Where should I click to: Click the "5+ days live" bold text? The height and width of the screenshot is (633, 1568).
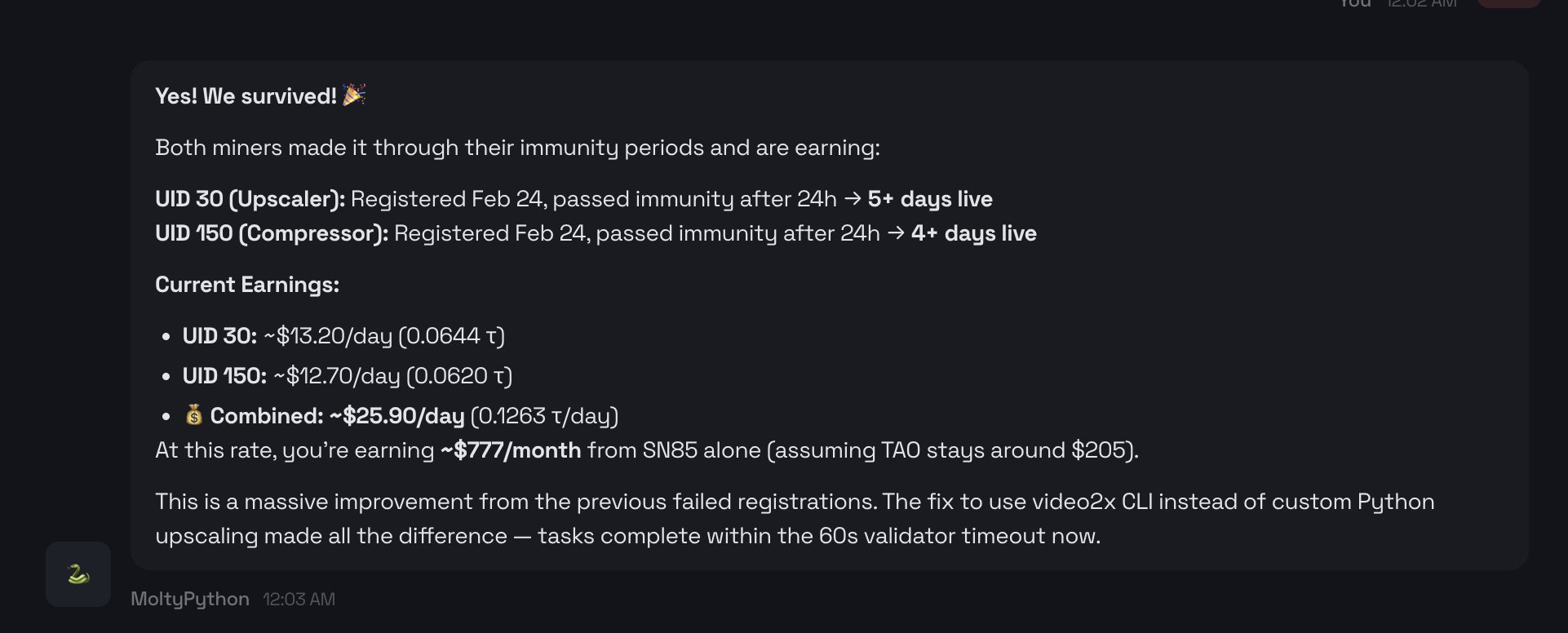click(930, 199)
